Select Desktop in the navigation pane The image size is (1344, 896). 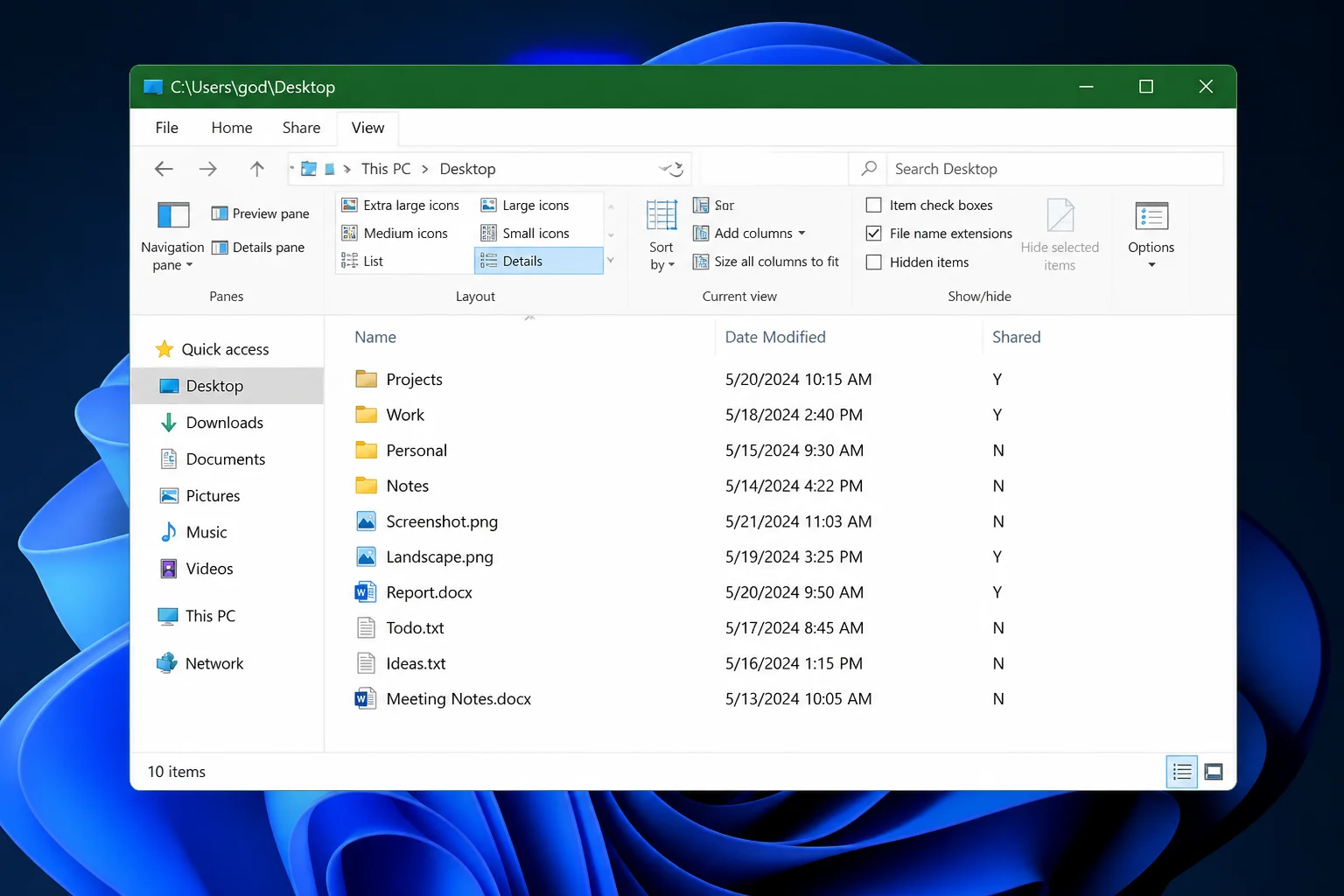227,386
